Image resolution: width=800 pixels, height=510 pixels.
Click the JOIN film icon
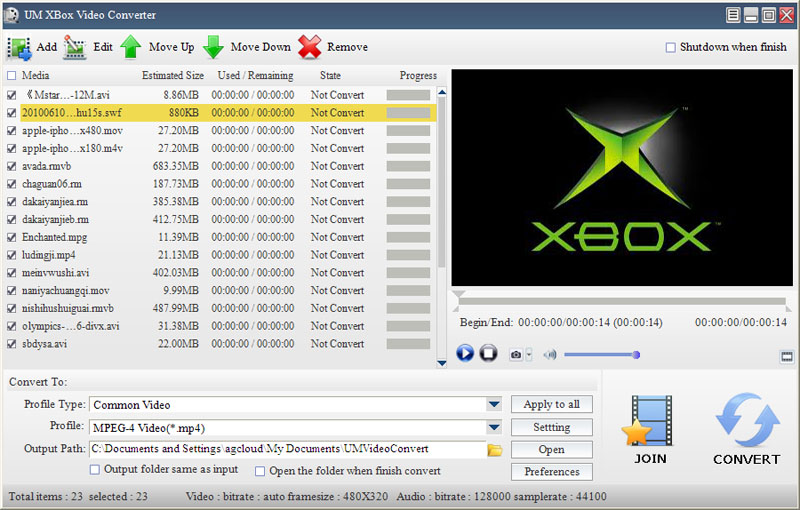[649, 421]
